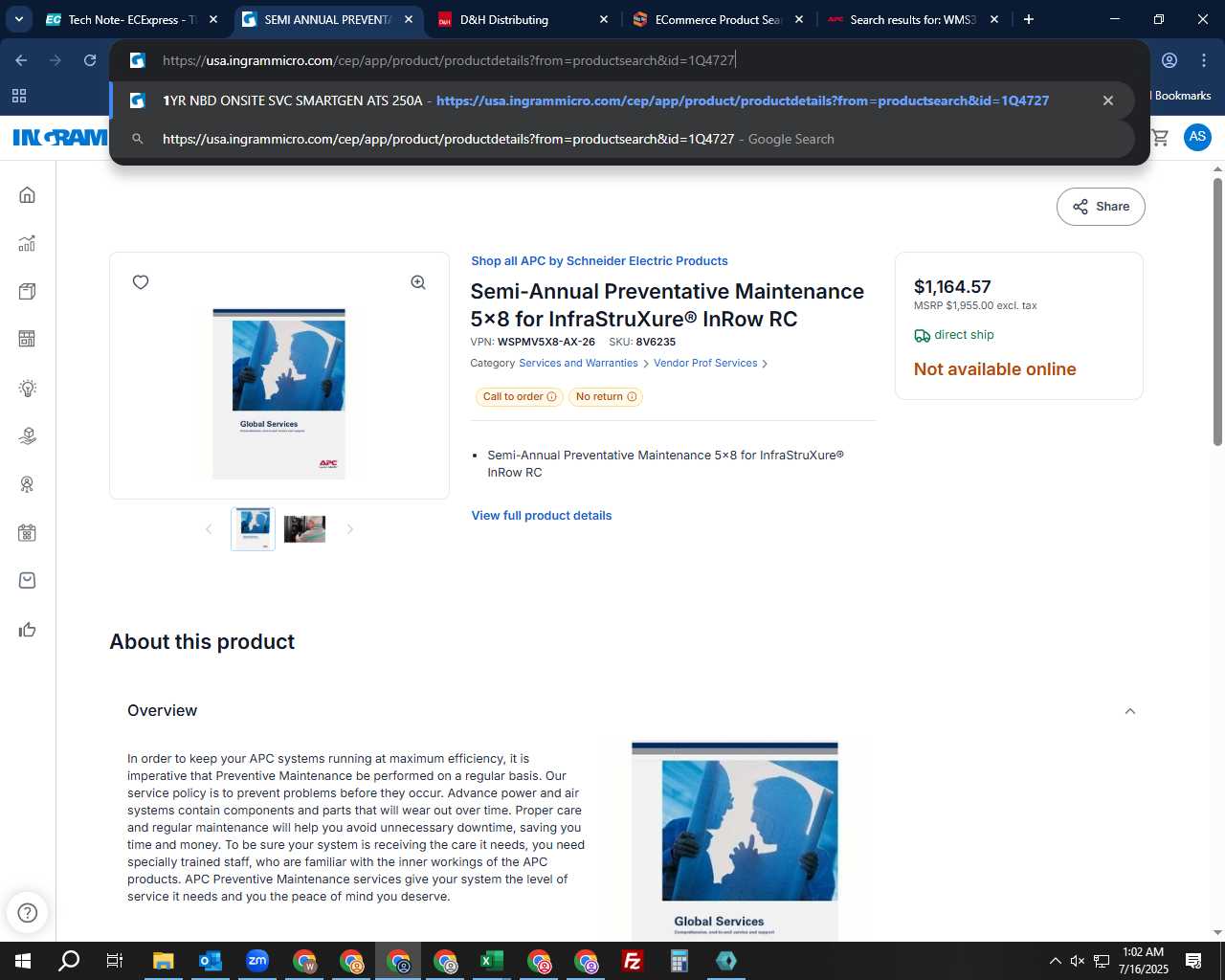
Task: Open the person network icon in sidebar
Action: pos(27,484)
